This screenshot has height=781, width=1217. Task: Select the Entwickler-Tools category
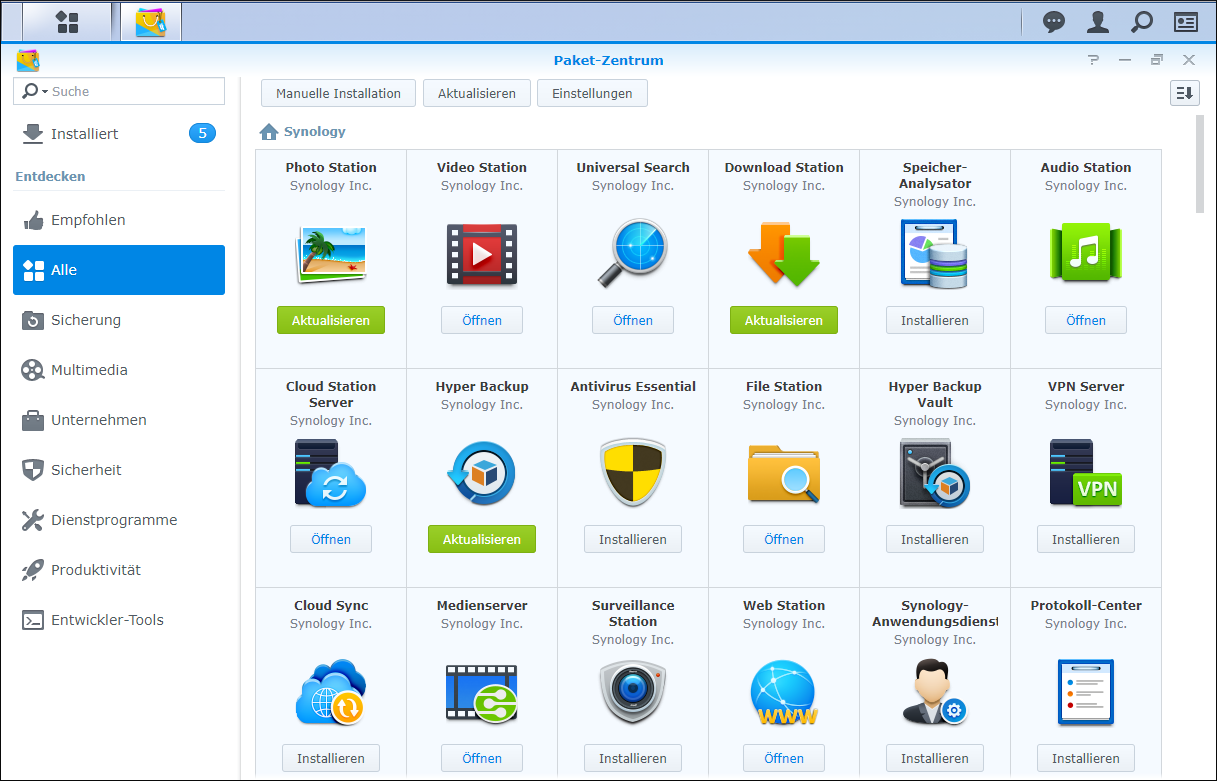(119, 620)
